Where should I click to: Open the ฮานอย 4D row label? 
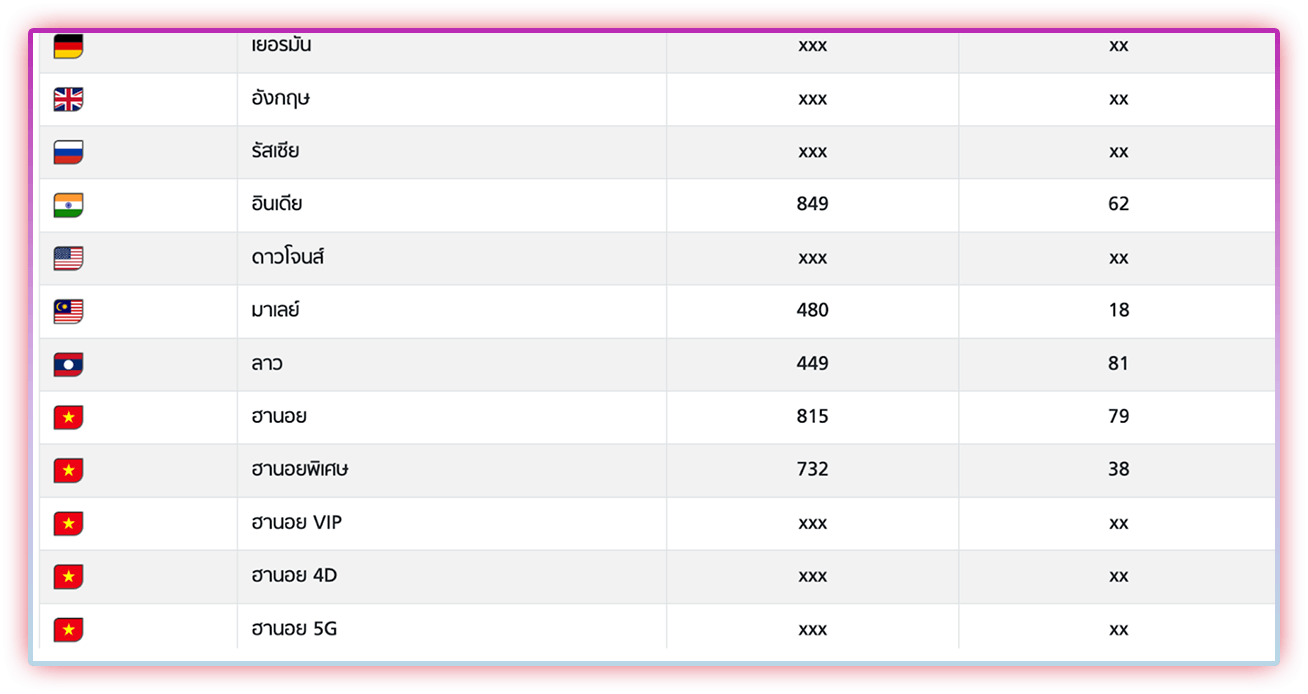click(x=294, y=576)
